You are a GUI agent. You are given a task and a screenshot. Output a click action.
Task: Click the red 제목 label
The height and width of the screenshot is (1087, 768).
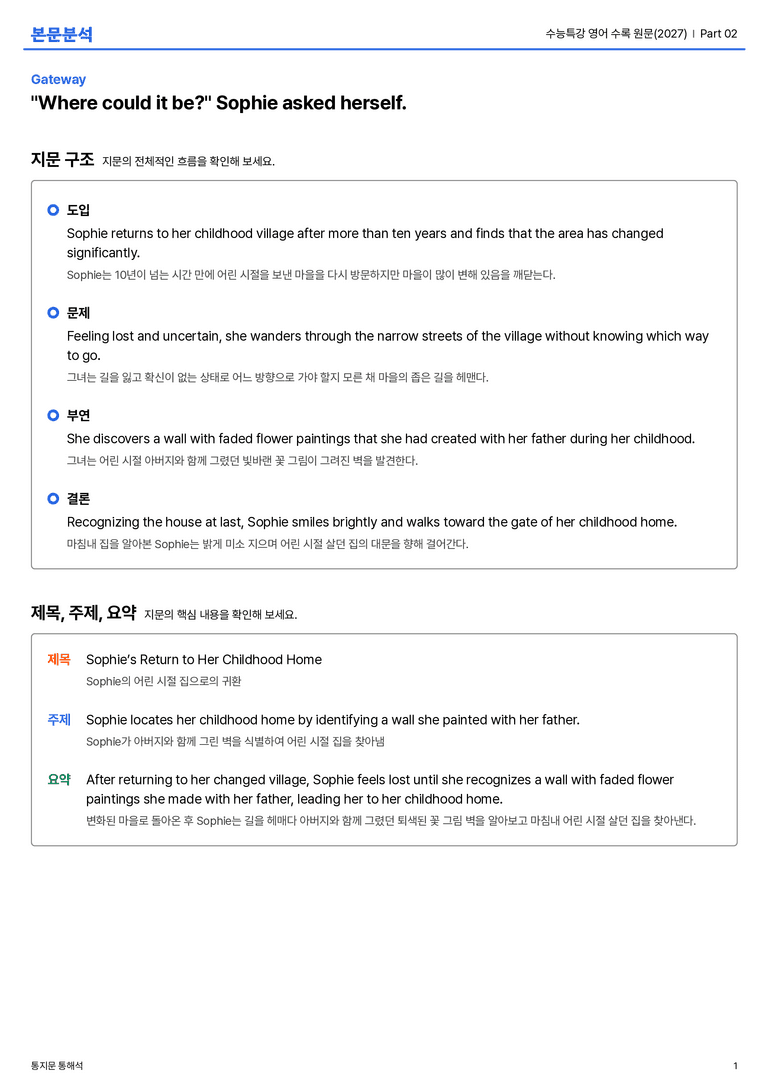pyautogui.click(x=59, y=659)
